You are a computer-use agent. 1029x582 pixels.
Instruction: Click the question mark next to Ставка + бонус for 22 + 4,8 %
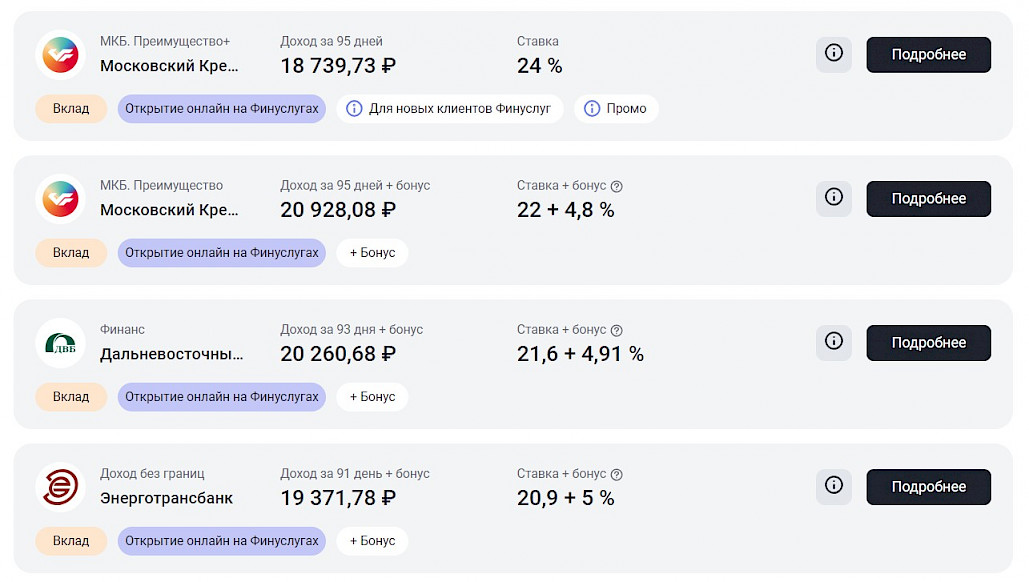(x=616, y=186)
